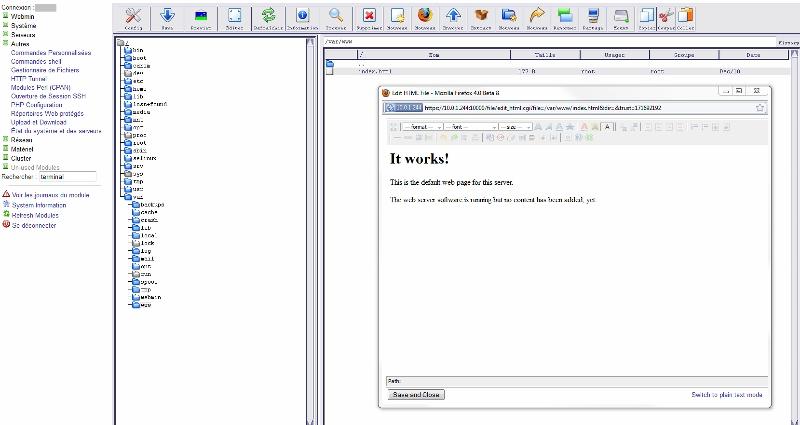The height and width of the screenshot is (425, 800).
Task: Click Switch to plain text mode
Action: [x=727, y=394]
